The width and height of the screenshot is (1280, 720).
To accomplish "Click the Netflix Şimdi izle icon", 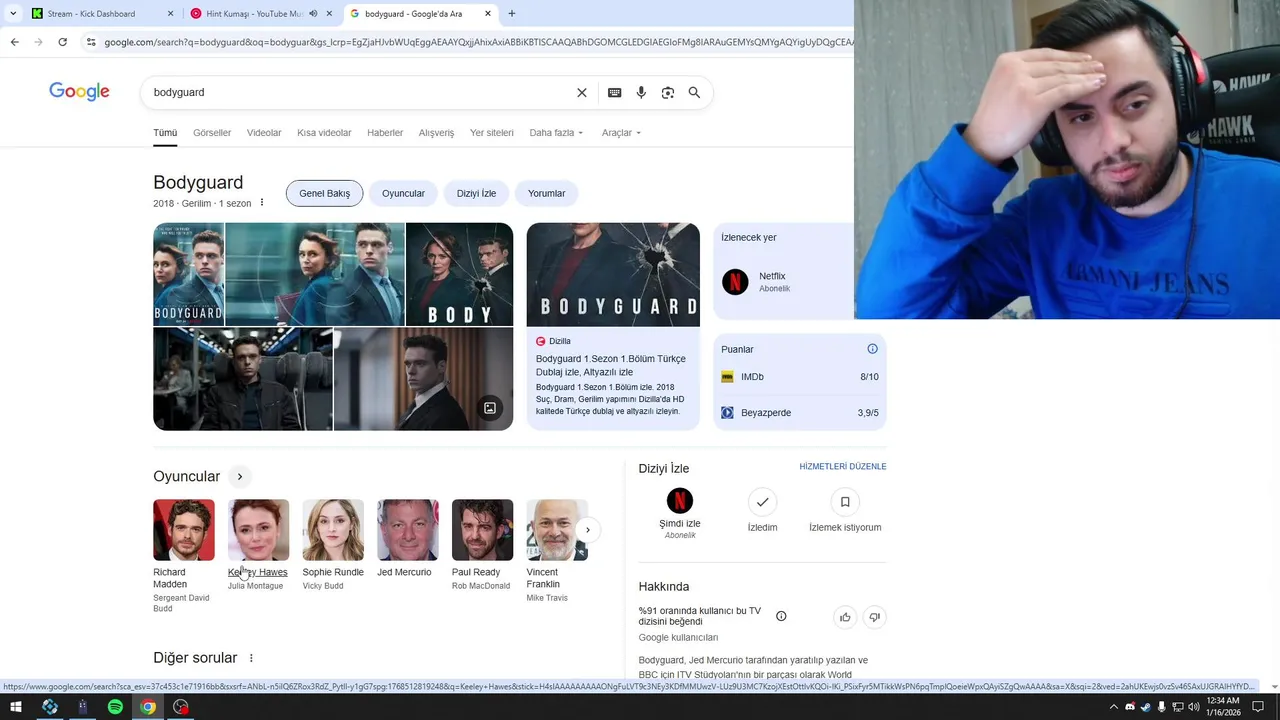I will pos(680,500).
